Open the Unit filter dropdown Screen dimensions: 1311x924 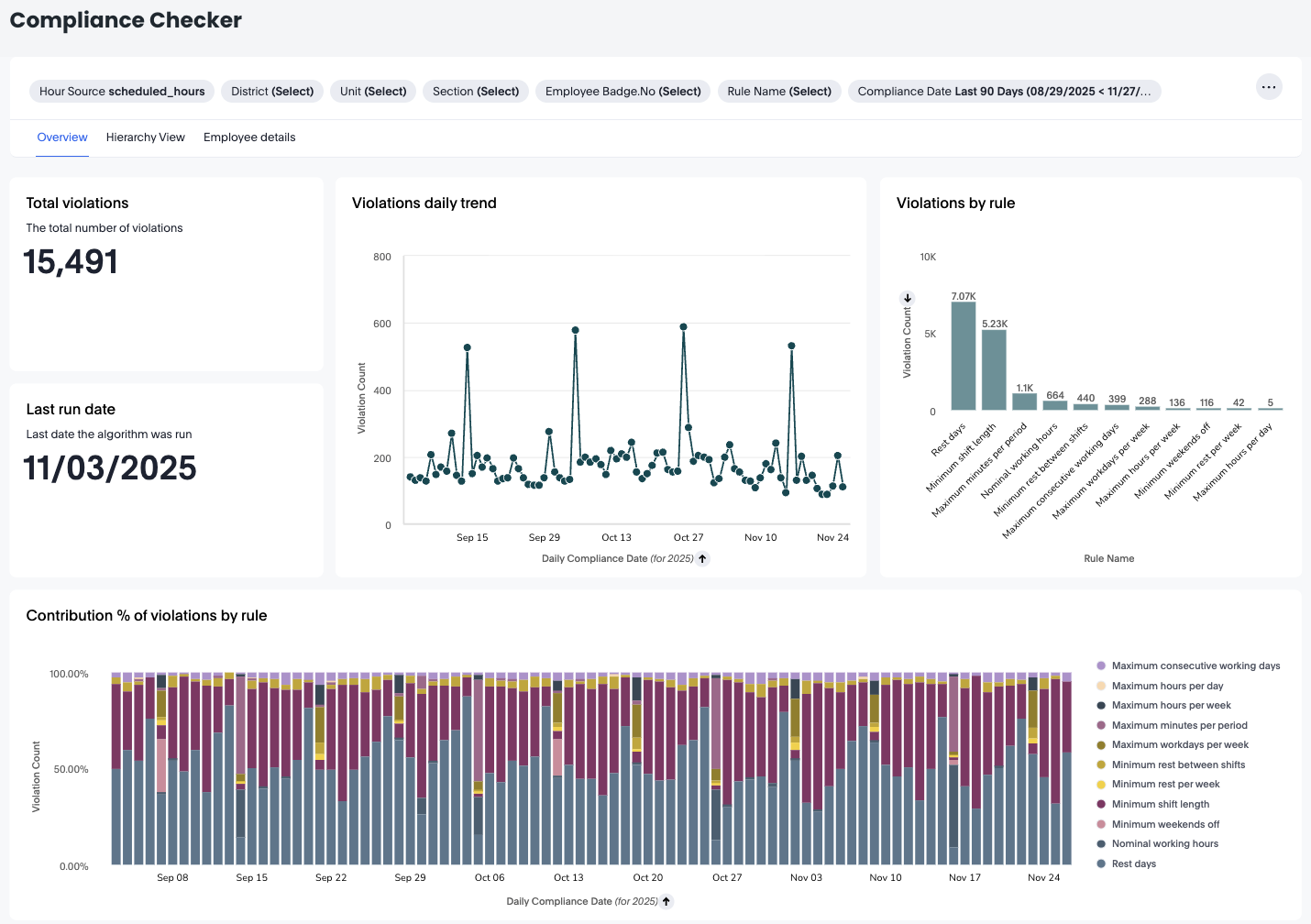(373, 92)
